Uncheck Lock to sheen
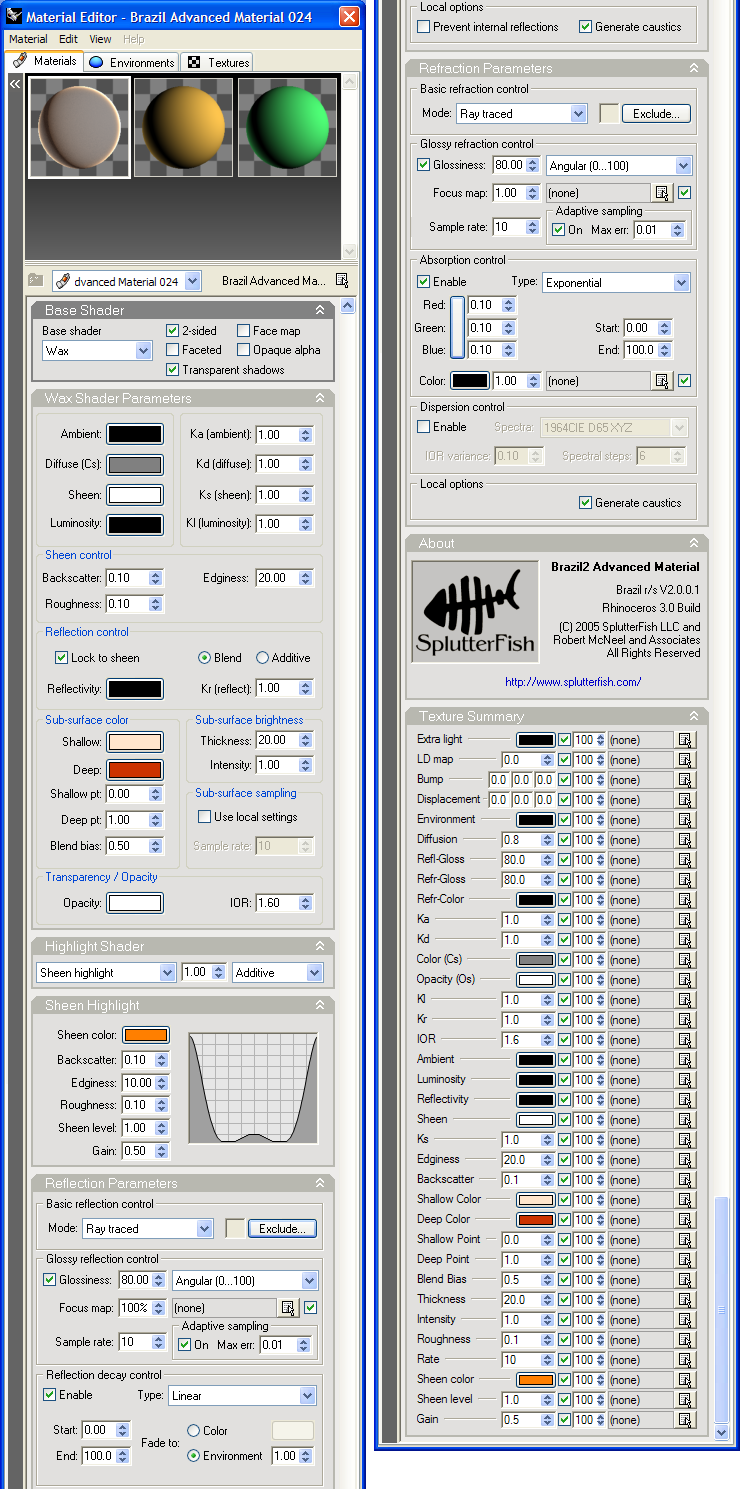The image size is (740, 1489). pos(61,658)
